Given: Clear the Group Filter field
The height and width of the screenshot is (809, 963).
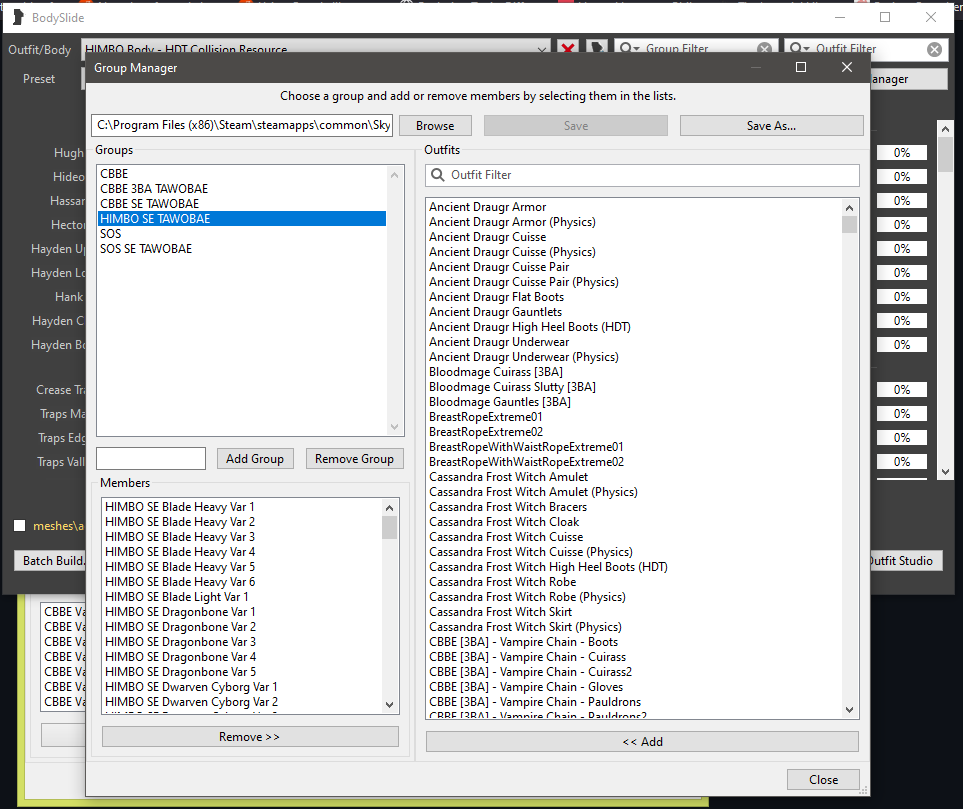Looking at the screenshot, I should tap(764, 49).
